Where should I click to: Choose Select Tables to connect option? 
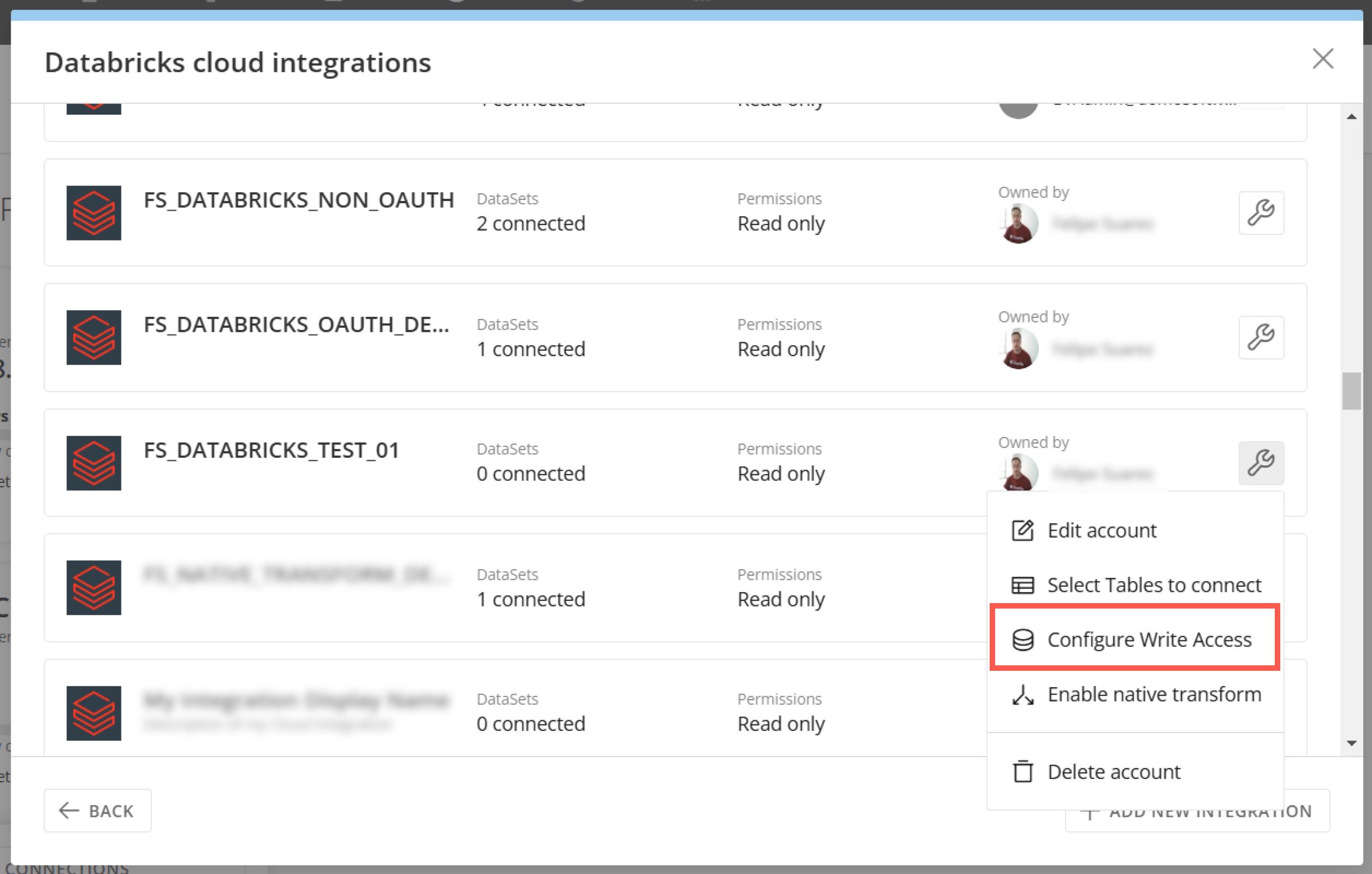coord(1153,585)
